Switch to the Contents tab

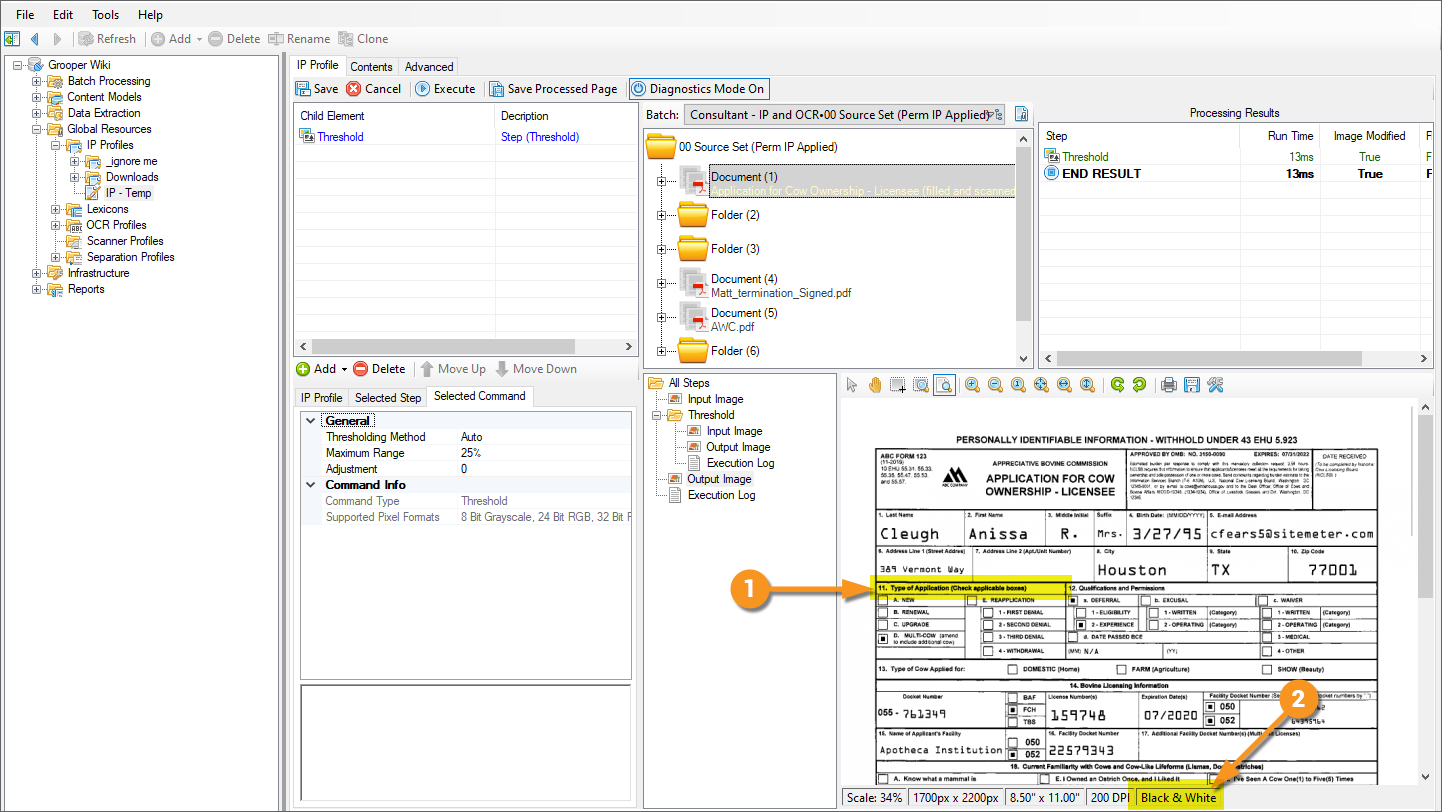click(x=371, y=67)
